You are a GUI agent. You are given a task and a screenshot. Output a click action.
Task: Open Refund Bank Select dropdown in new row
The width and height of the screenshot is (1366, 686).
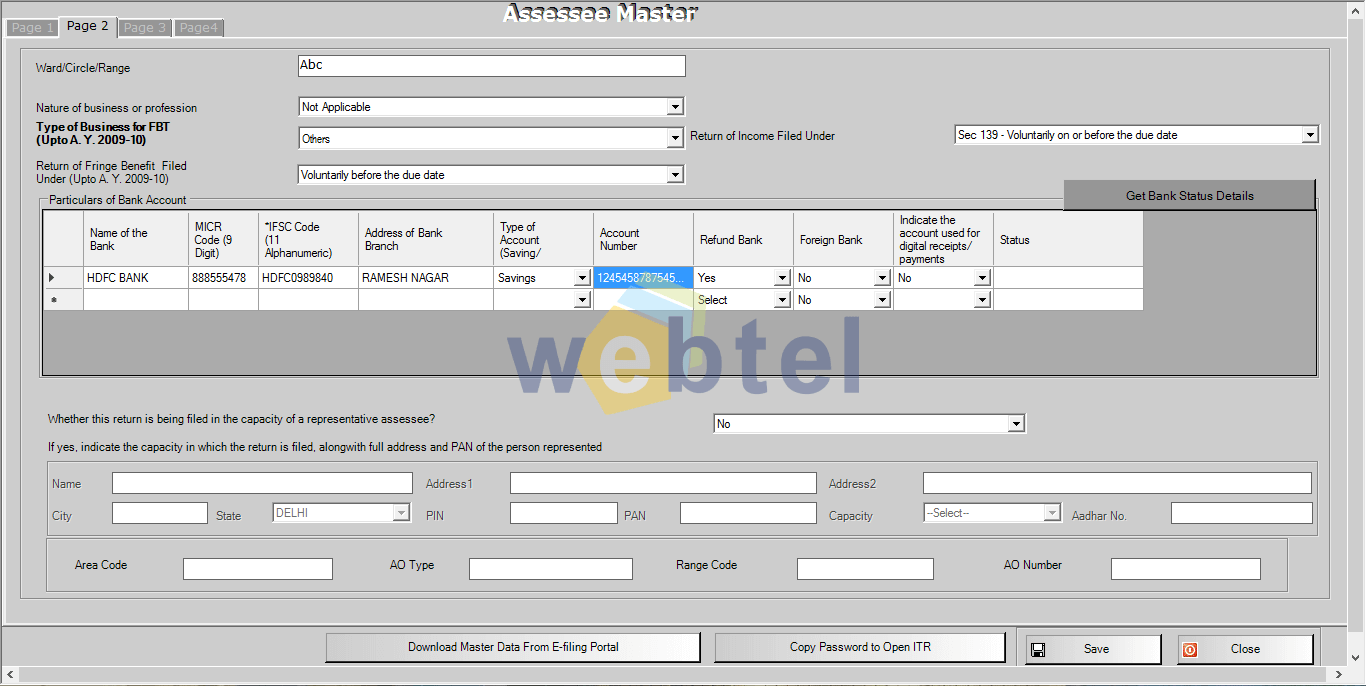(782, 300)
